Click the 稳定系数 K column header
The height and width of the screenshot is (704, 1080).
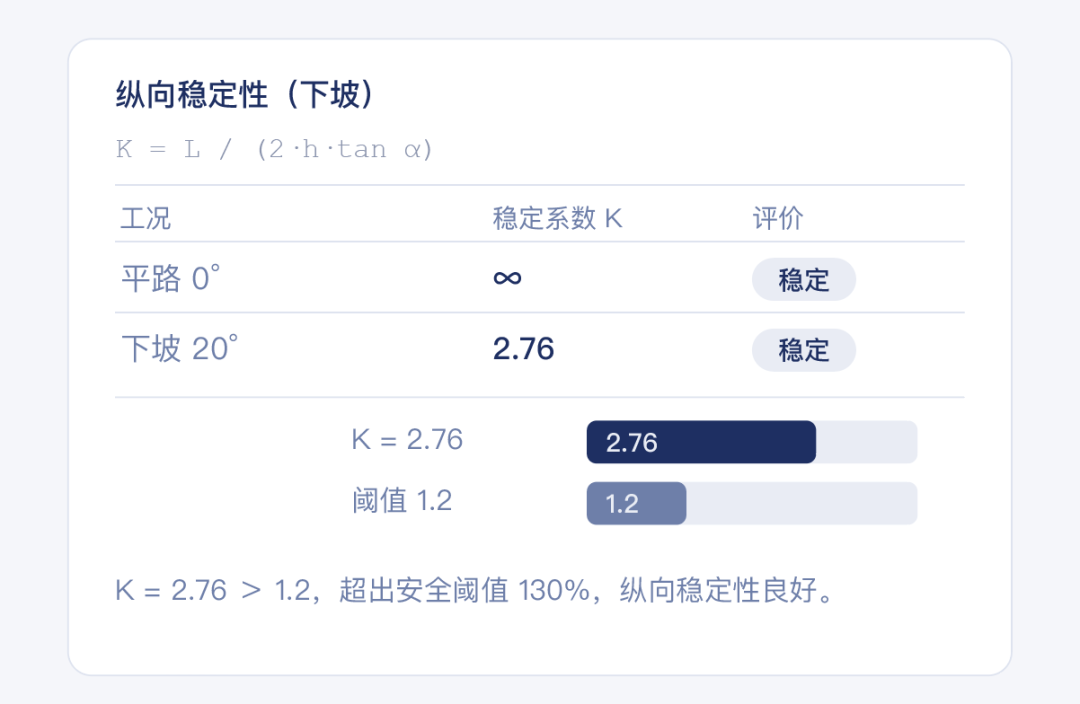557,219
